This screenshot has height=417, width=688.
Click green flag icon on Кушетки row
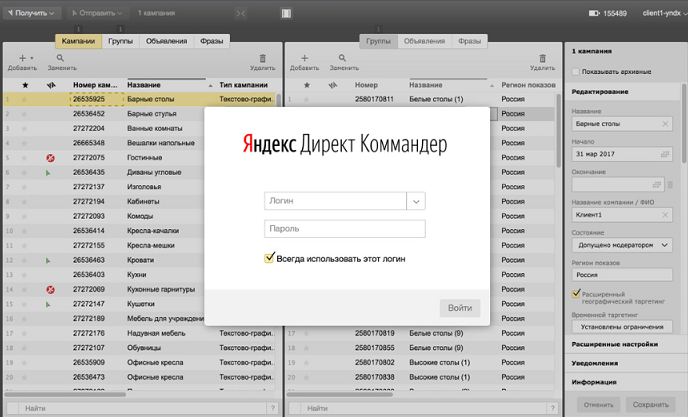click(x=48, y=304)
